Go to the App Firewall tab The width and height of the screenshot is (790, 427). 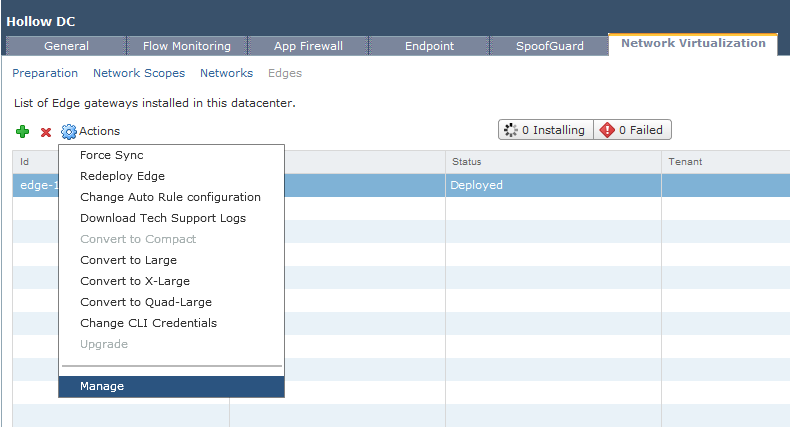pyautogui.click(x=308, y=46)
